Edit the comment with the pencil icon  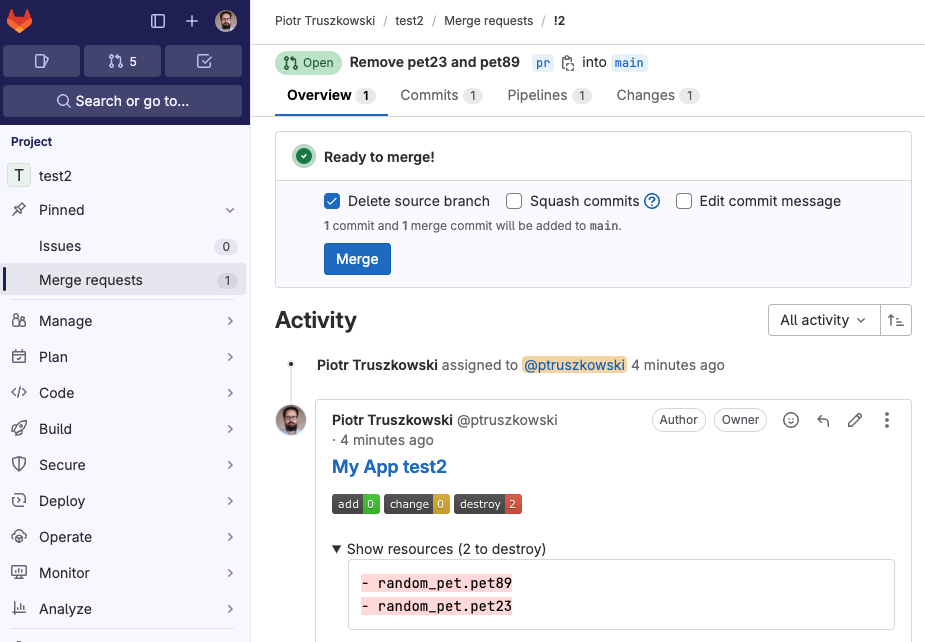click(855, 420)
